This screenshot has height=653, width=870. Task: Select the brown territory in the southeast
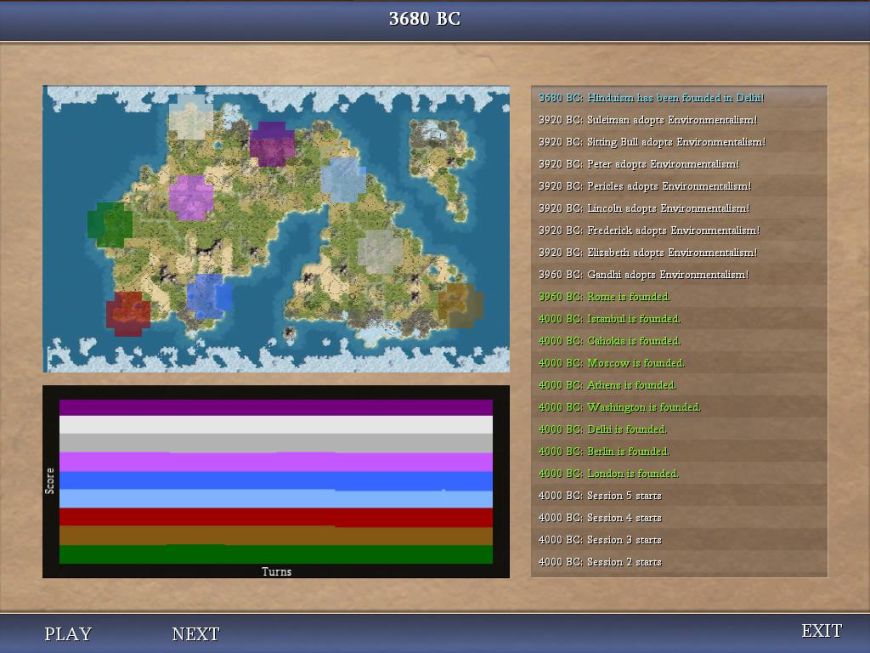click(x=461, y=305)
